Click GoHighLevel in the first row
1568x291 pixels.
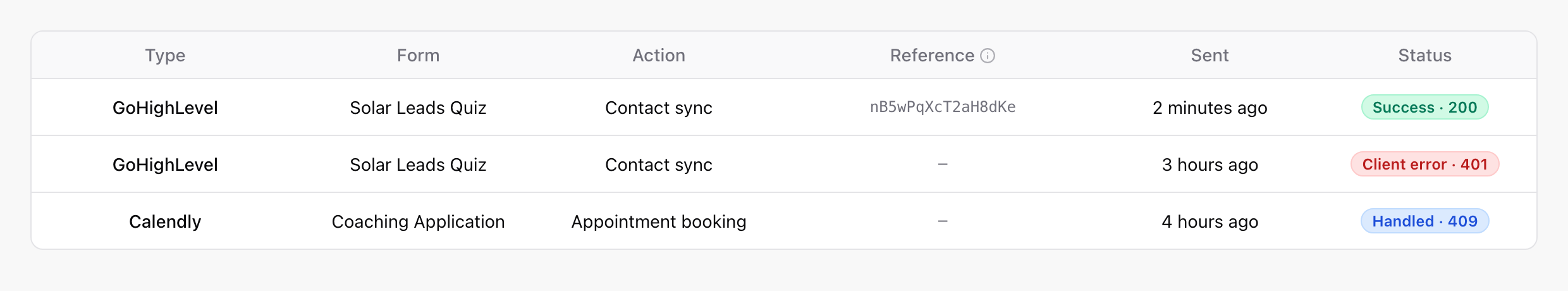165,108
